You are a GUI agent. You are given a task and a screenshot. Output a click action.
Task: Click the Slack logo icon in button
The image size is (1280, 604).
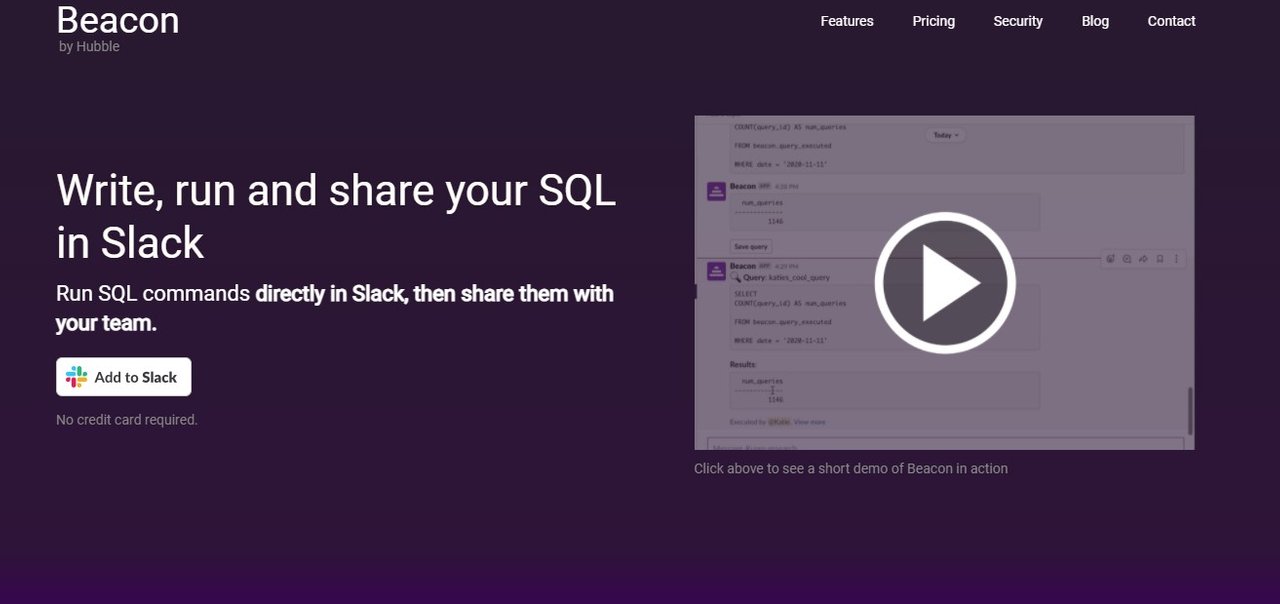pos(76,377)
